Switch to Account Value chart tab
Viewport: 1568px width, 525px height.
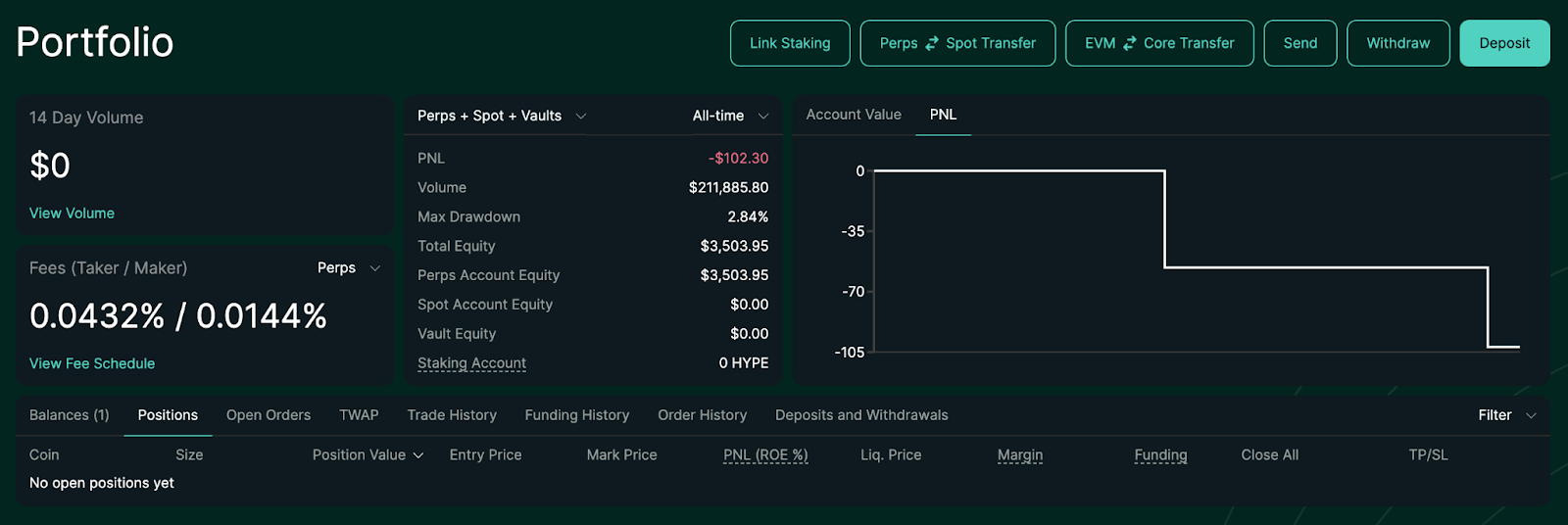tap(853, 115)
